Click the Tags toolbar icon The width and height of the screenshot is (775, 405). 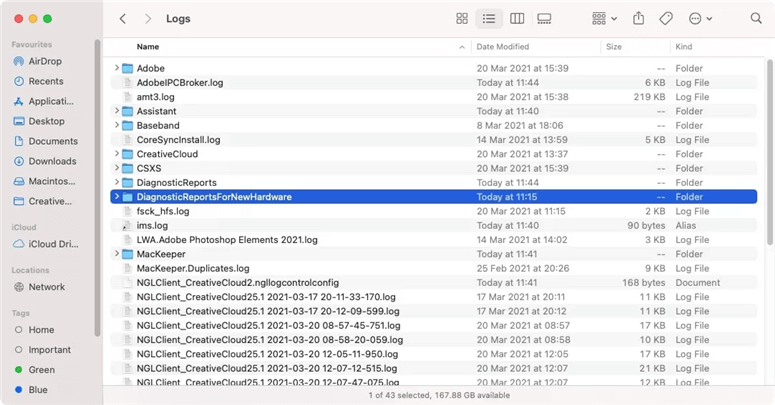click(666, 19)
